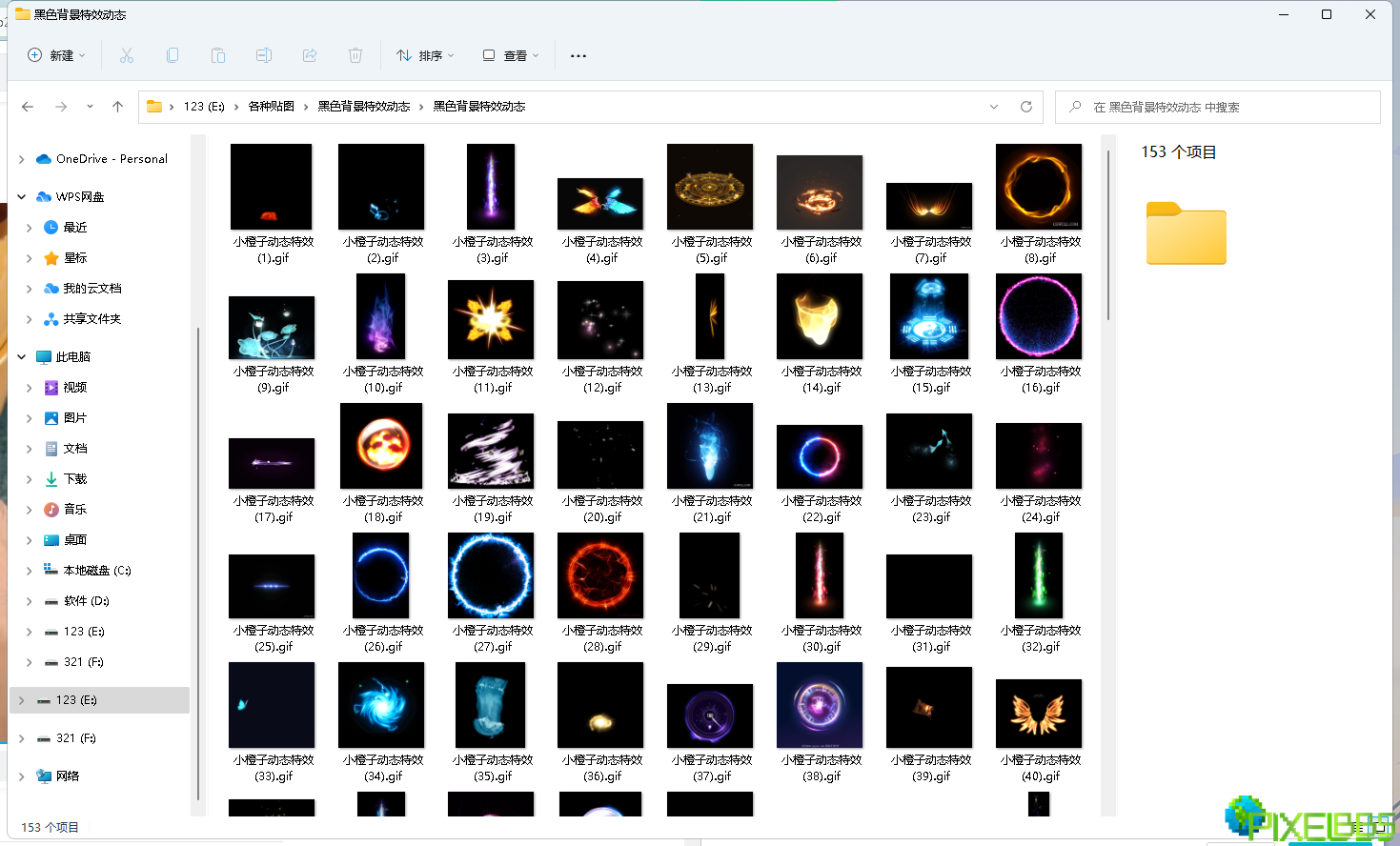Viewport: 1400px width, 846px height.
Task: Click 123 (E:) in address breadcrumb
Action: (x=204, y=107)
